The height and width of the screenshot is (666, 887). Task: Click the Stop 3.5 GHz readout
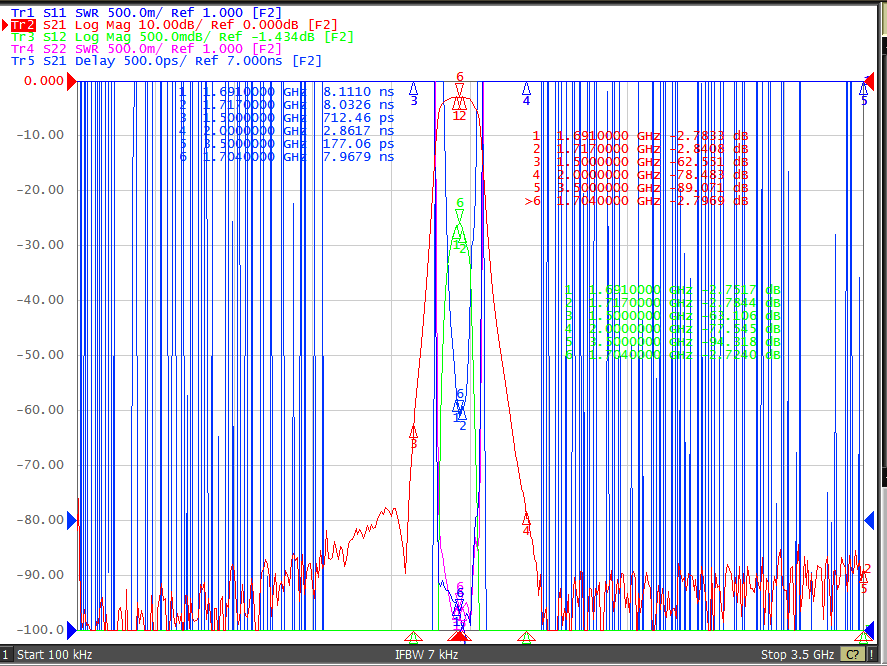pyautogui.click(x=797, y=655)
